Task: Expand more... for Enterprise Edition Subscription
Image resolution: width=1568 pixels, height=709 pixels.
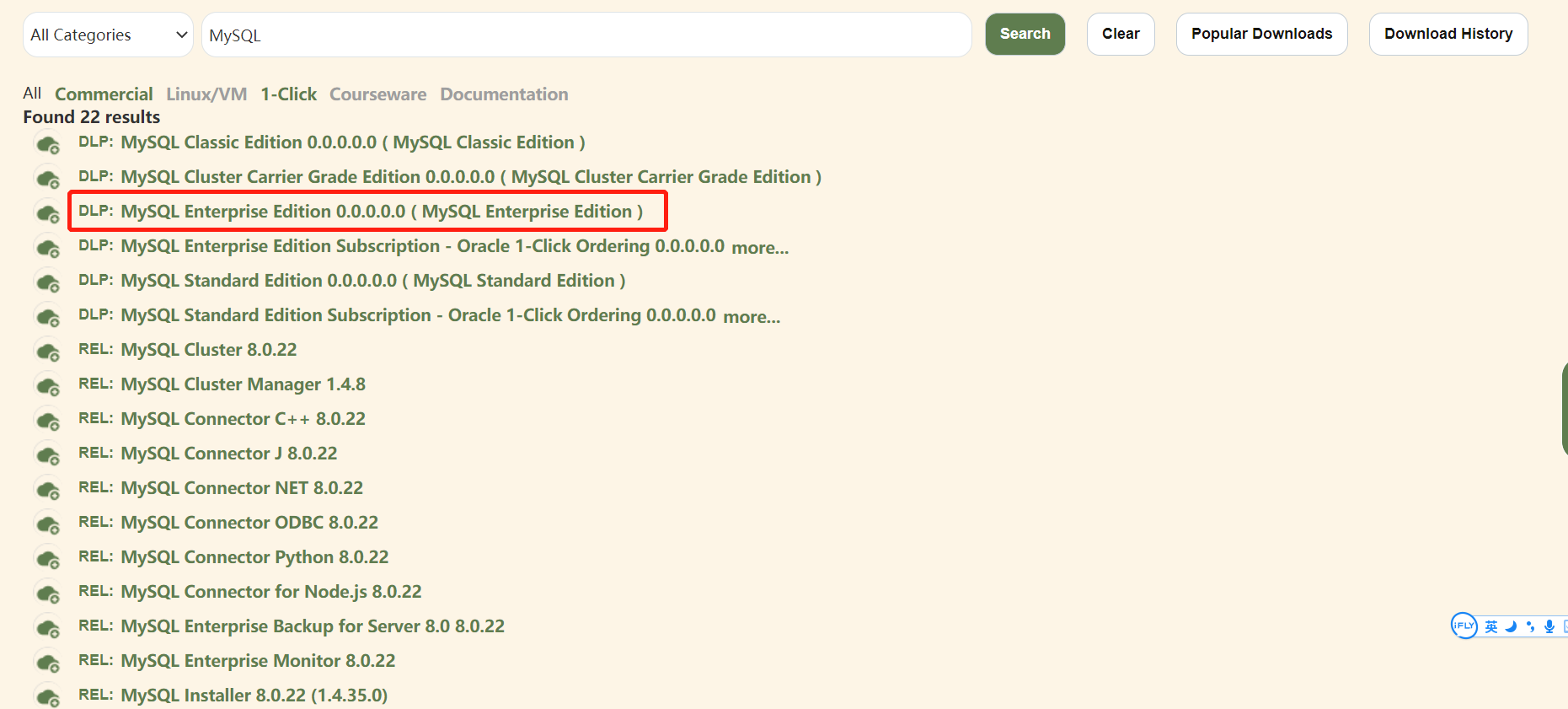Action: [760, 248]
